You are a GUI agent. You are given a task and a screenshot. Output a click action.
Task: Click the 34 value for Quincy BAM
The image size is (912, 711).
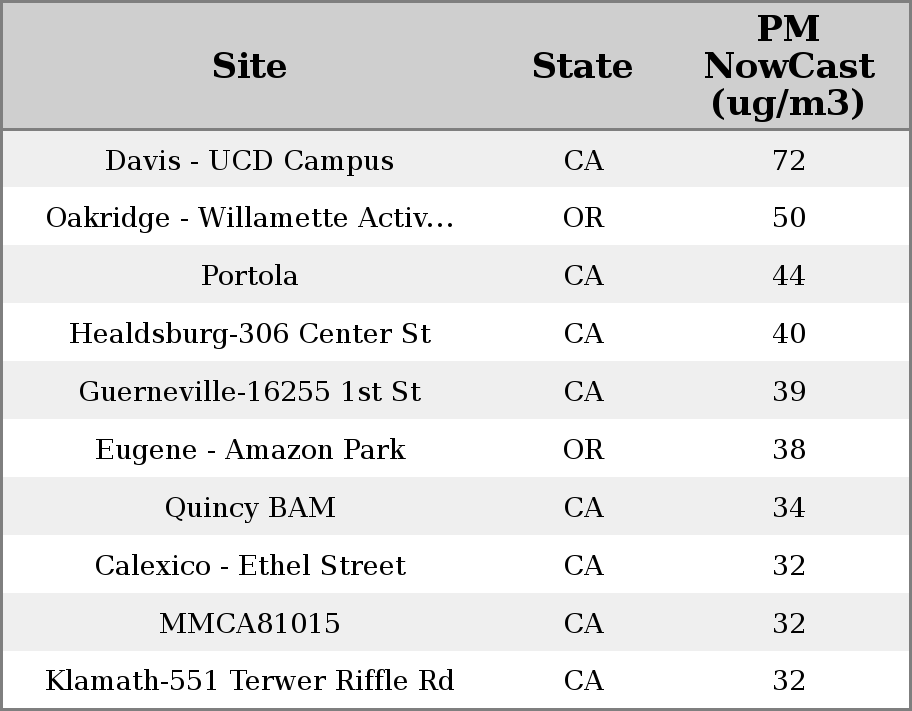click(x=788, y=508)
